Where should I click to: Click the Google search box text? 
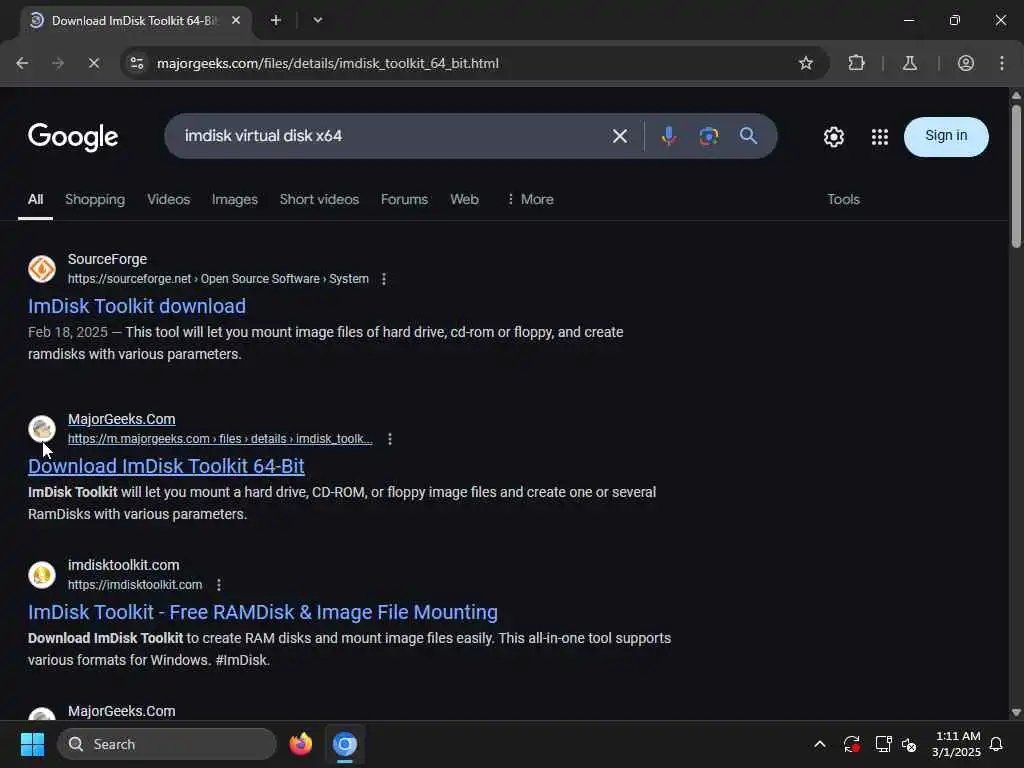tap(263, 136)
